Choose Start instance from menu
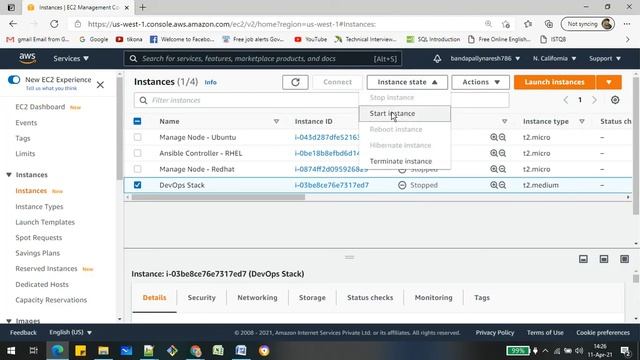 405,113
